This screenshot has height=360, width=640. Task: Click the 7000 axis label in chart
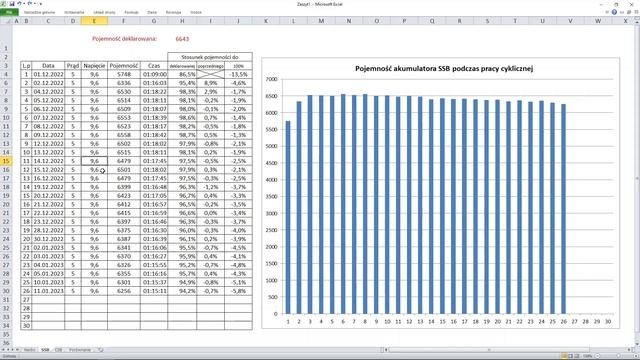[x=271, y=79]
